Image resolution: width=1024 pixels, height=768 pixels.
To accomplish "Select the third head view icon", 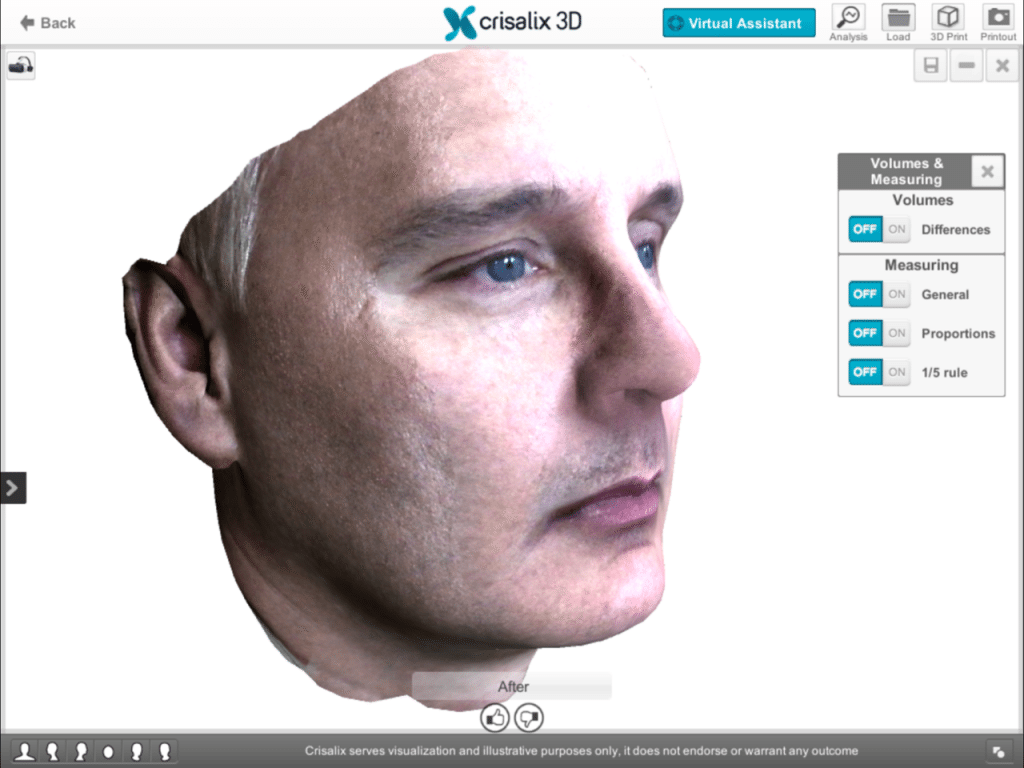I will (80, 752).
